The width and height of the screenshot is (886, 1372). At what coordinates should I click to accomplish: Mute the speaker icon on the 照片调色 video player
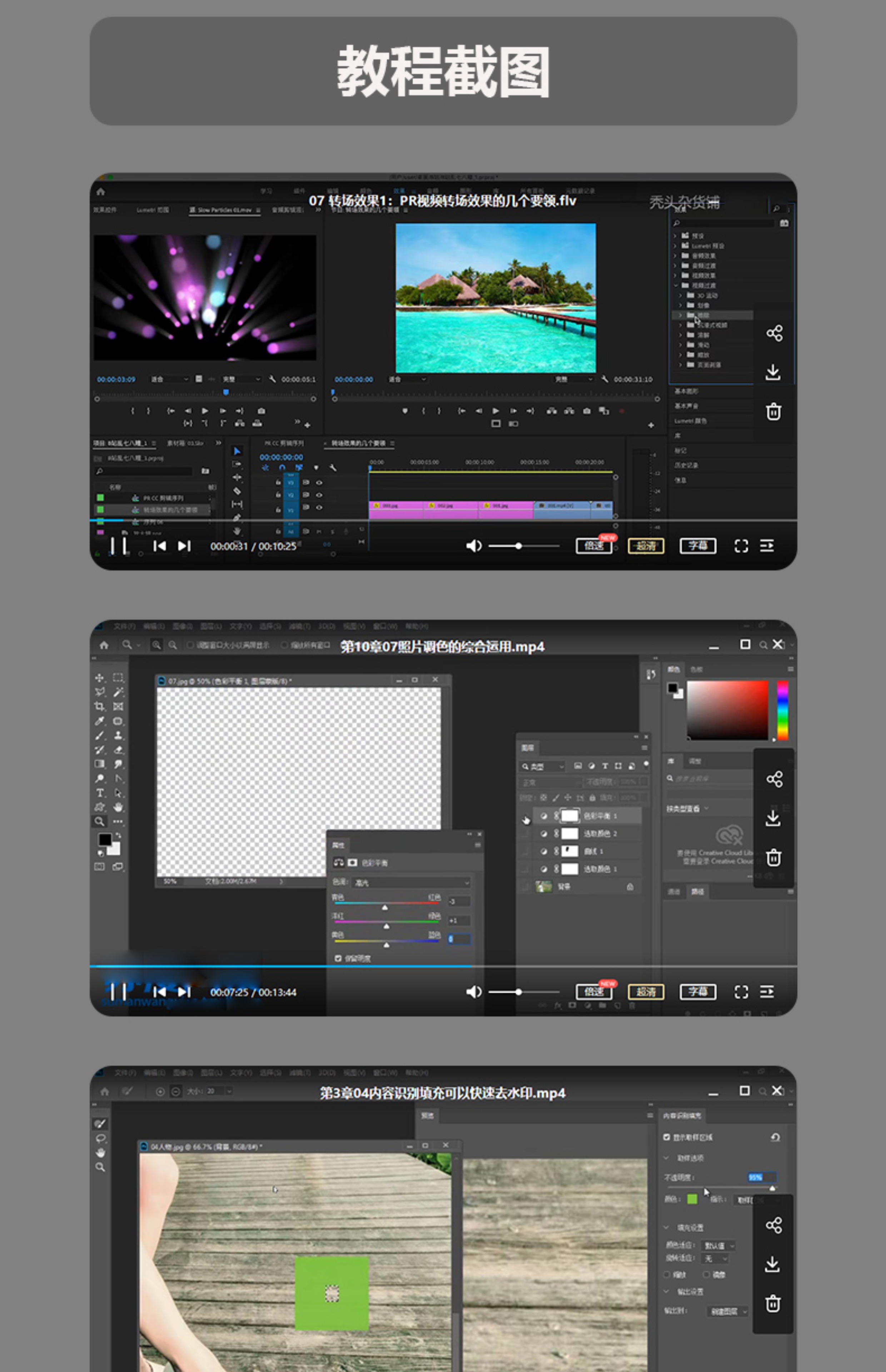pos(473,992)
